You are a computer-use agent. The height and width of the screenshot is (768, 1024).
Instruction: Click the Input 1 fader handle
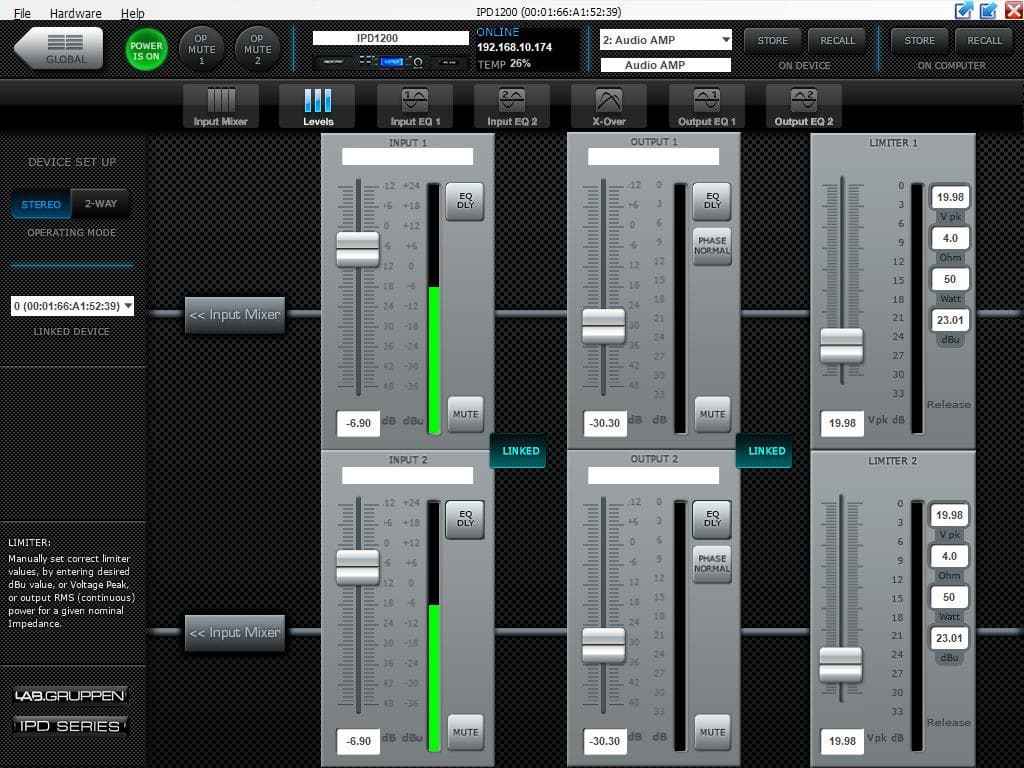pos(357,249)
